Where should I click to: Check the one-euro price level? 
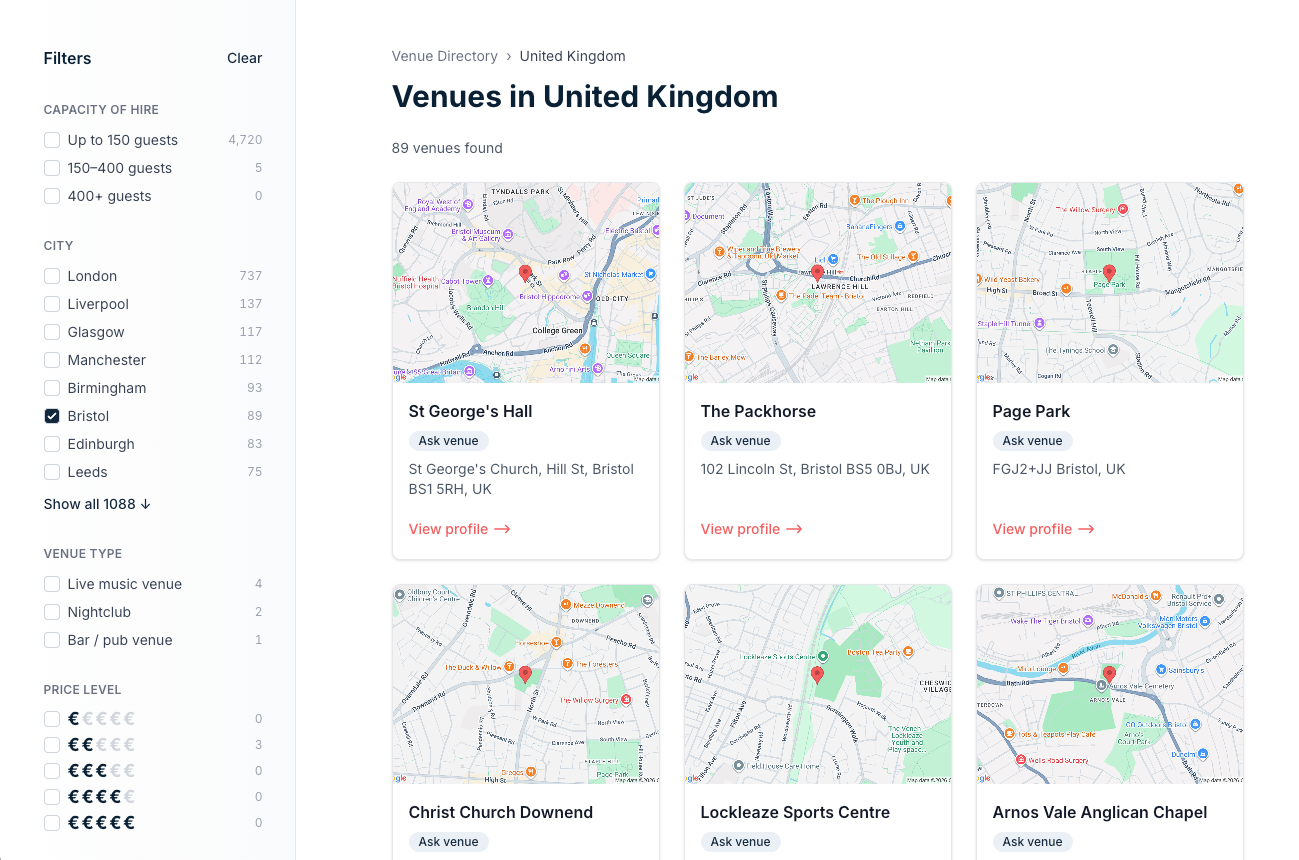52,719
